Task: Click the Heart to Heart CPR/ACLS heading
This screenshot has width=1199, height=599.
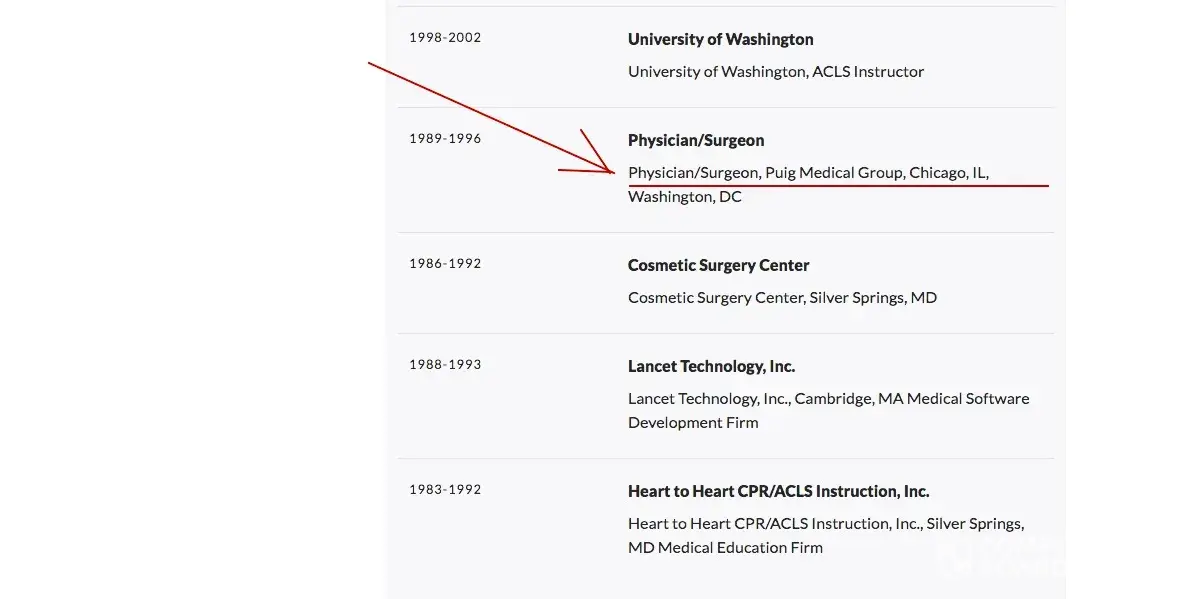Action: coord(778,491)
